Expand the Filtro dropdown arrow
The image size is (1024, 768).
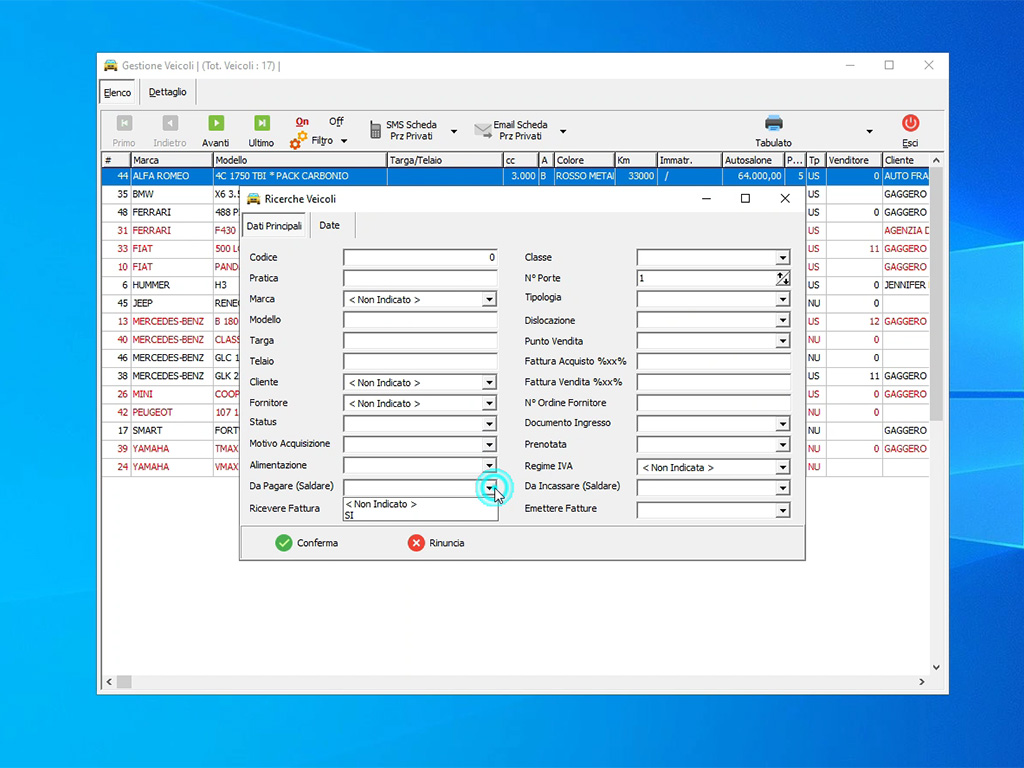click(344, 141)
